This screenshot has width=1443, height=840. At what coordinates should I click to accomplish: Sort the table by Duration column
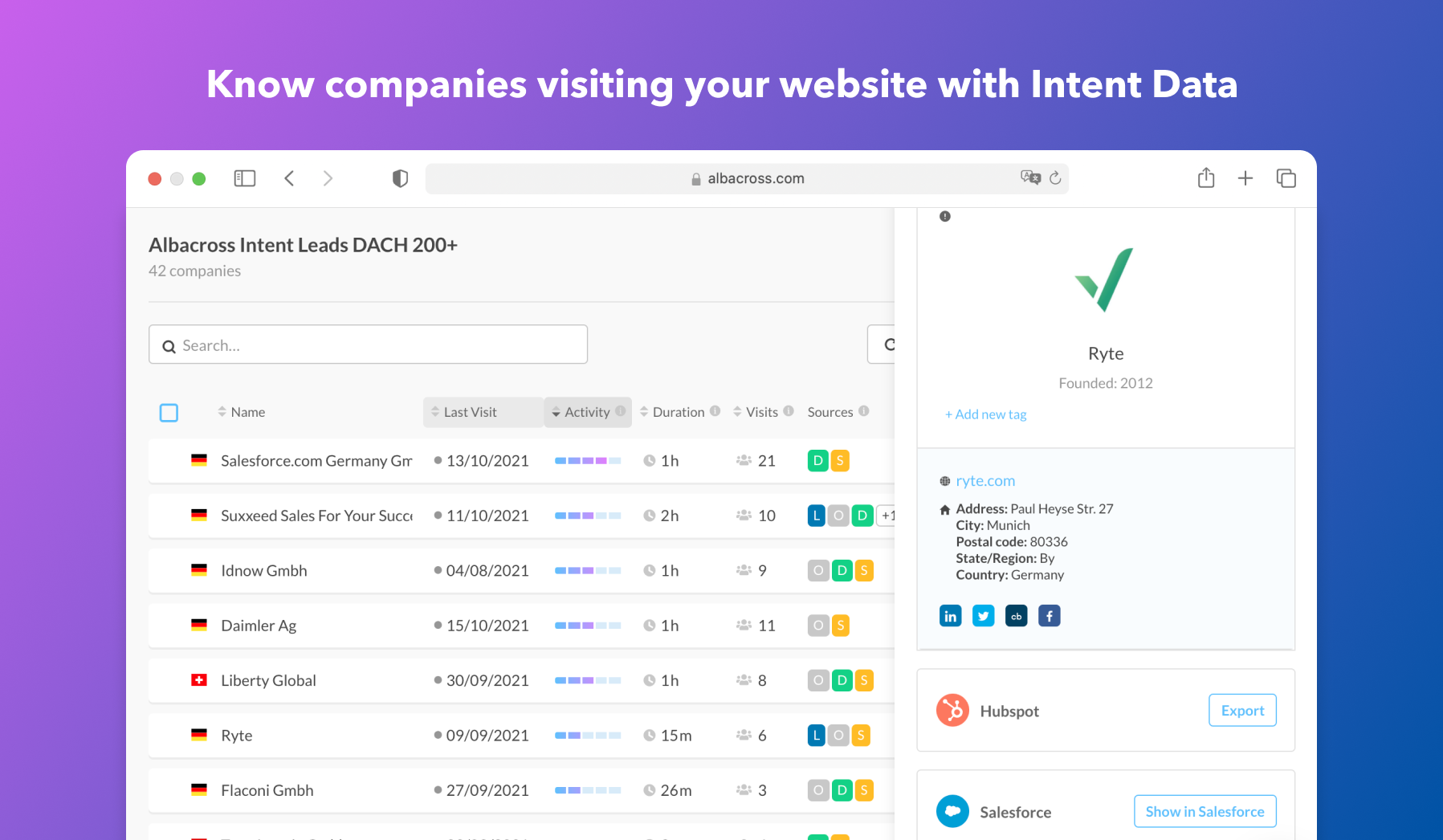(672, 412)
